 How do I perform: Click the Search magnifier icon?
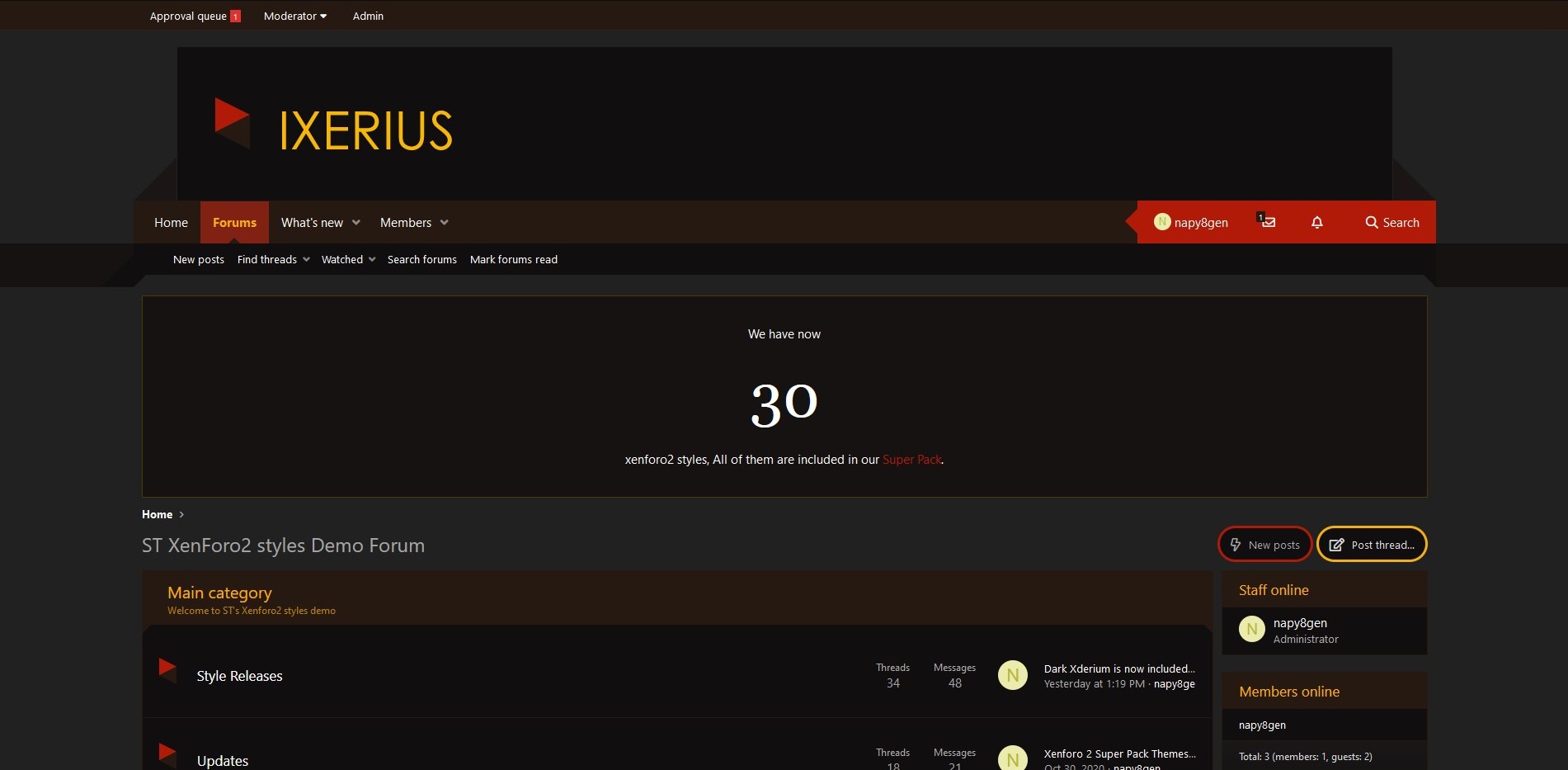(x=1372, y=222)
